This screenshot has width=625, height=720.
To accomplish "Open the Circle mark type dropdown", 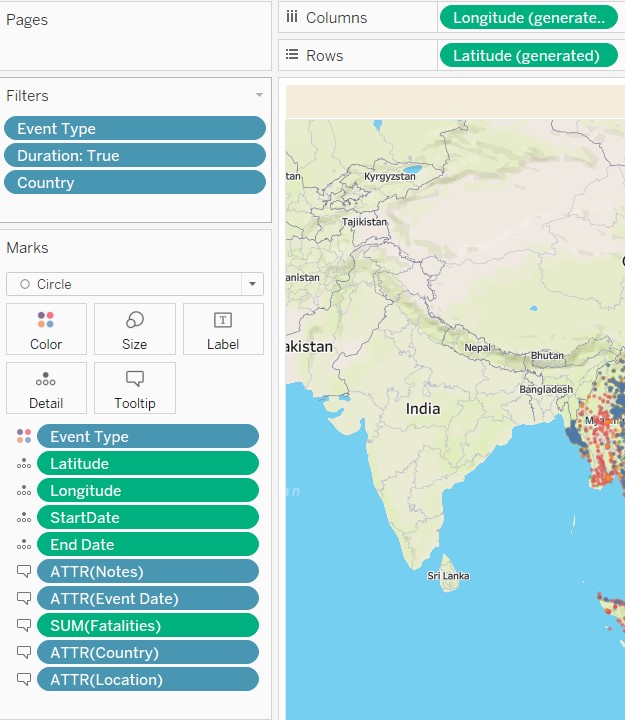I will pyautogui.click(x=135, y=284).
